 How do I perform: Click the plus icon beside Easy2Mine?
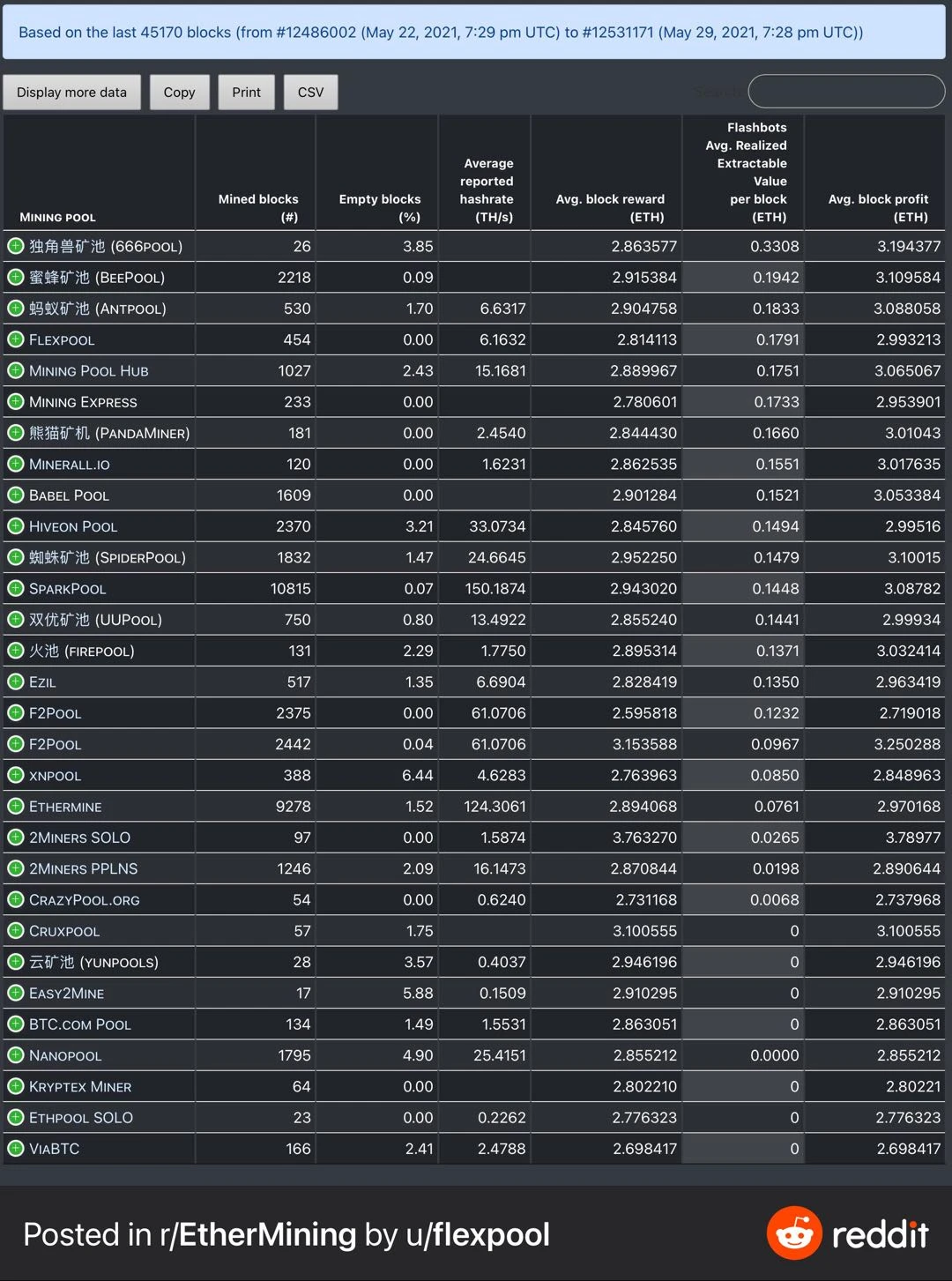coord(16,993)
